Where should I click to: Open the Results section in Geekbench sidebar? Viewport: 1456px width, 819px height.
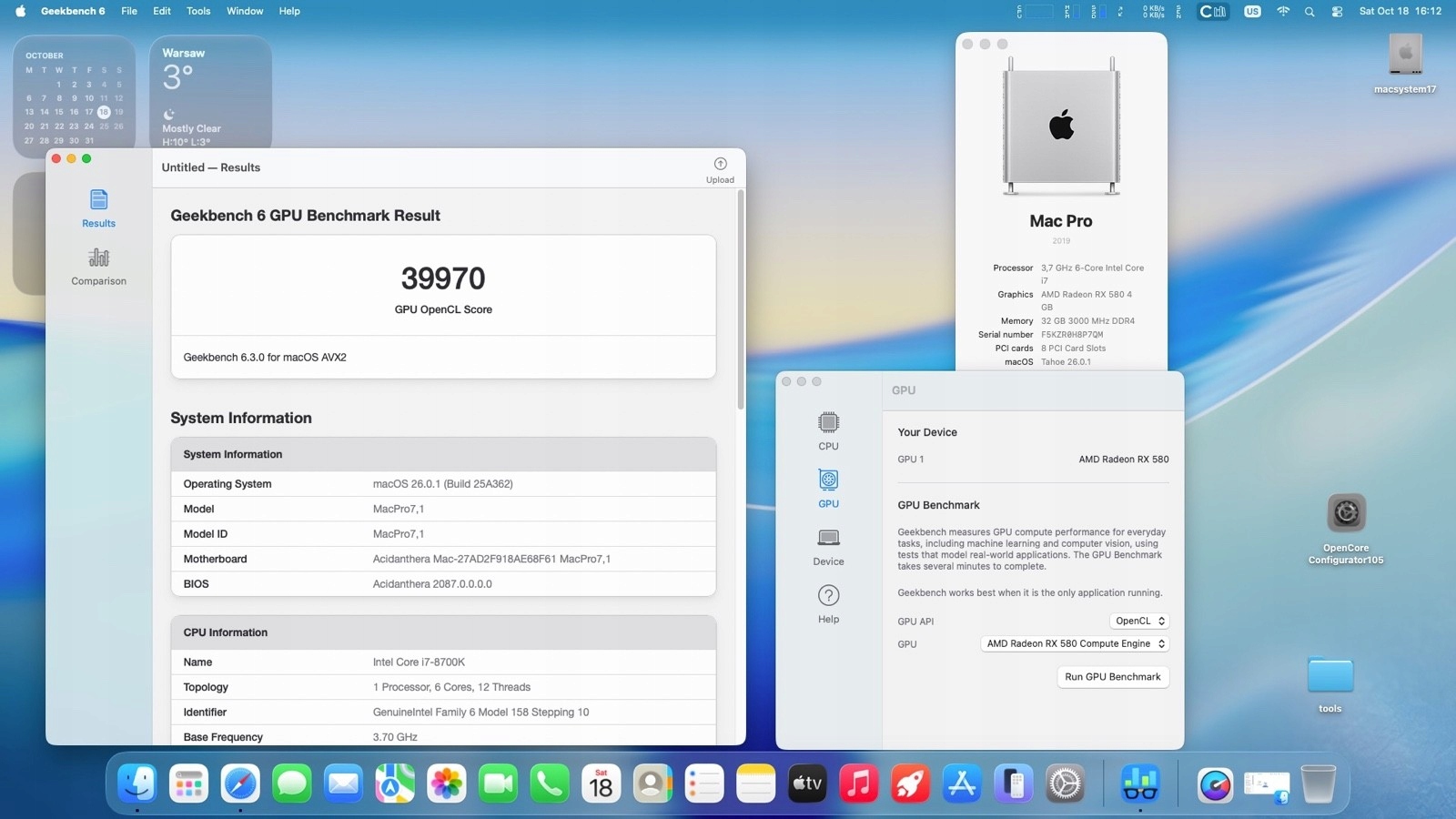coord(98,208)
